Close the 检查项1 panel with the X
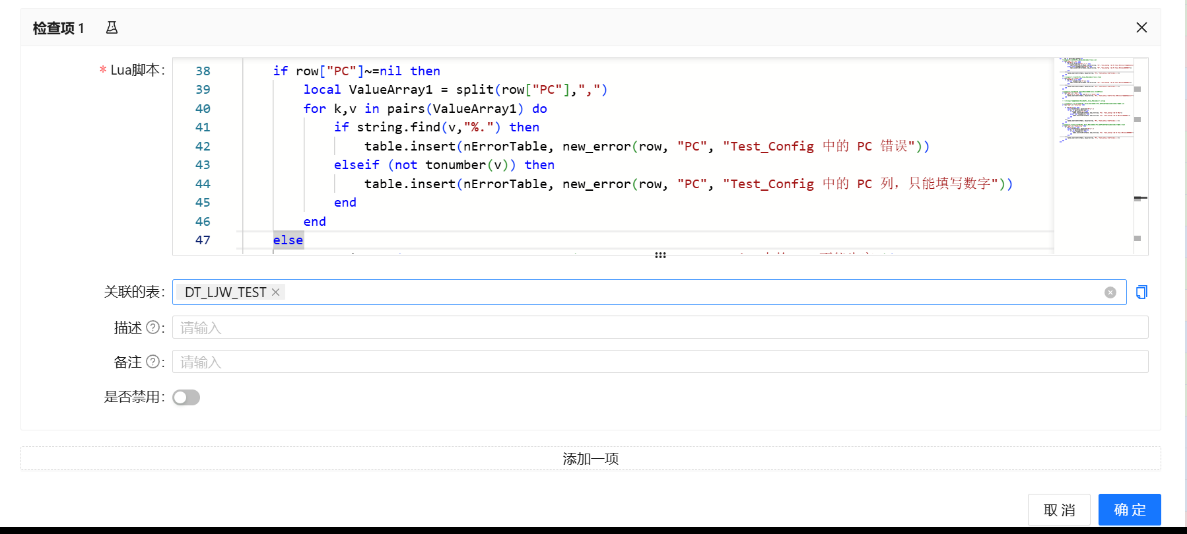Image resolution: width=1187 pixels, height=534 pixels. click(x=1141, y=27)
